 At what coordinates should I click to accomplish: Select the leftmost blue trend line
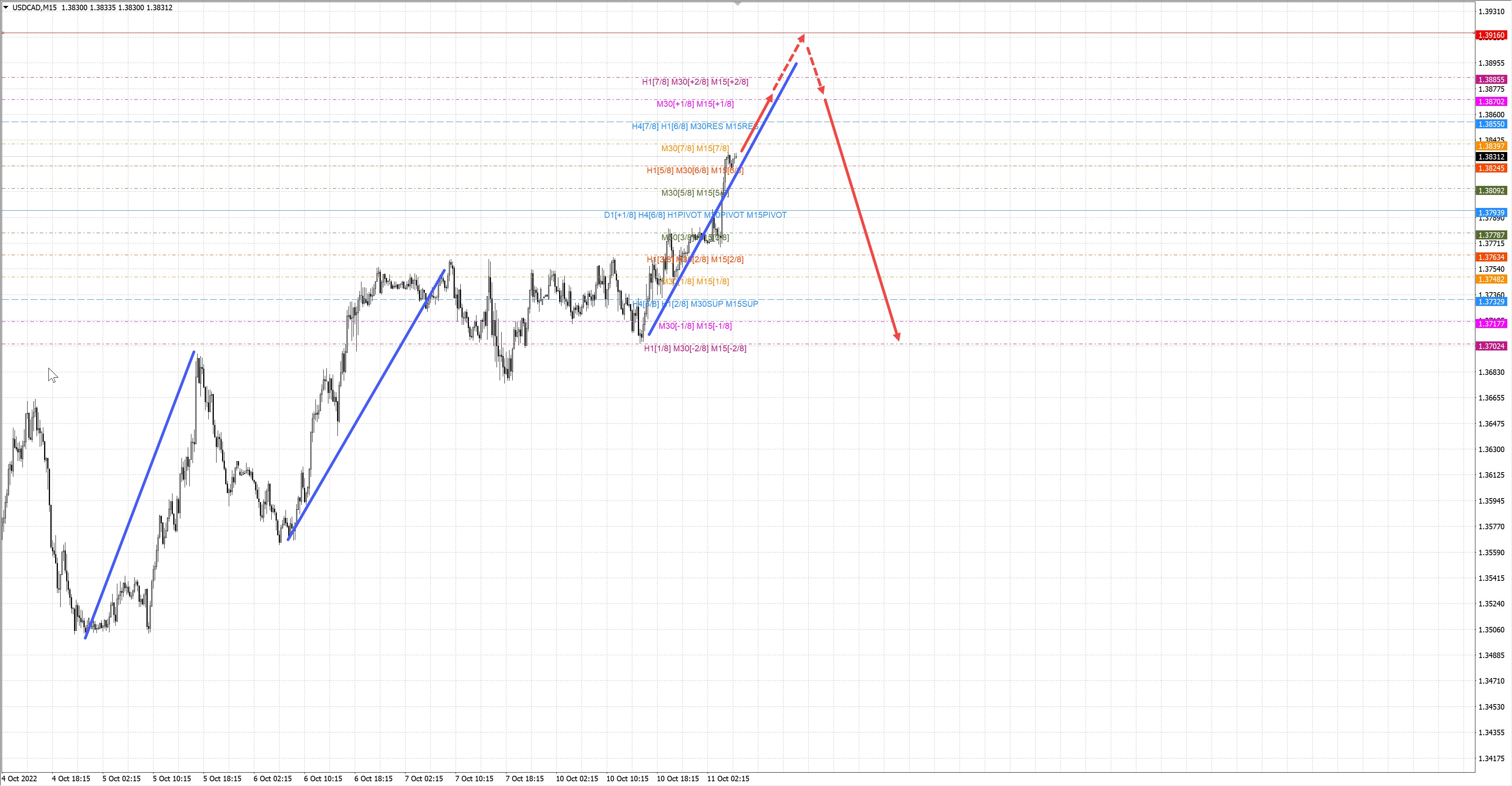click(140, 495)
